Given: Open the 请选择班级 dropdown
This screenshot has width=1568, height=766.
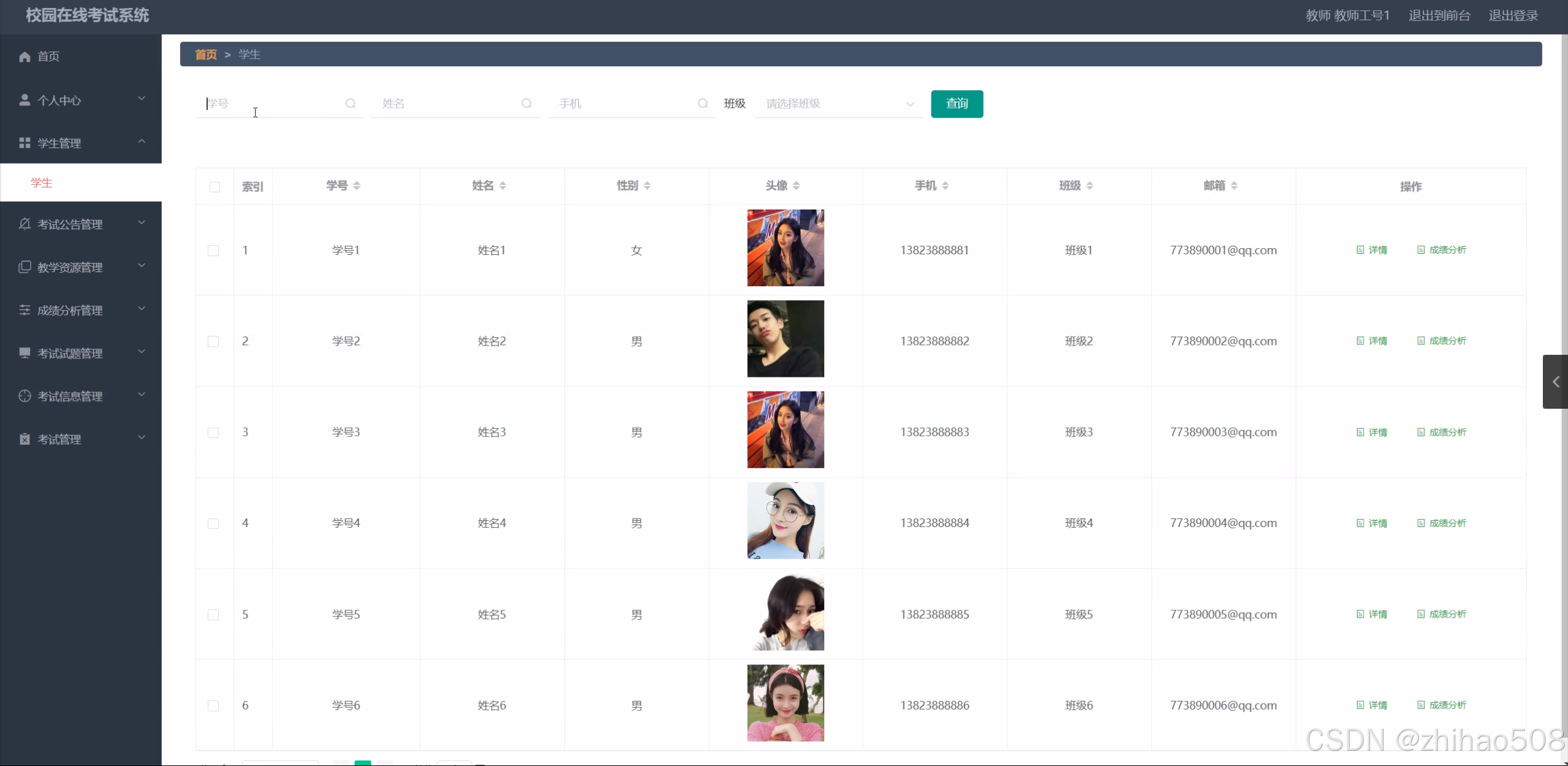Looking at the screenshot, I should 838,104.
